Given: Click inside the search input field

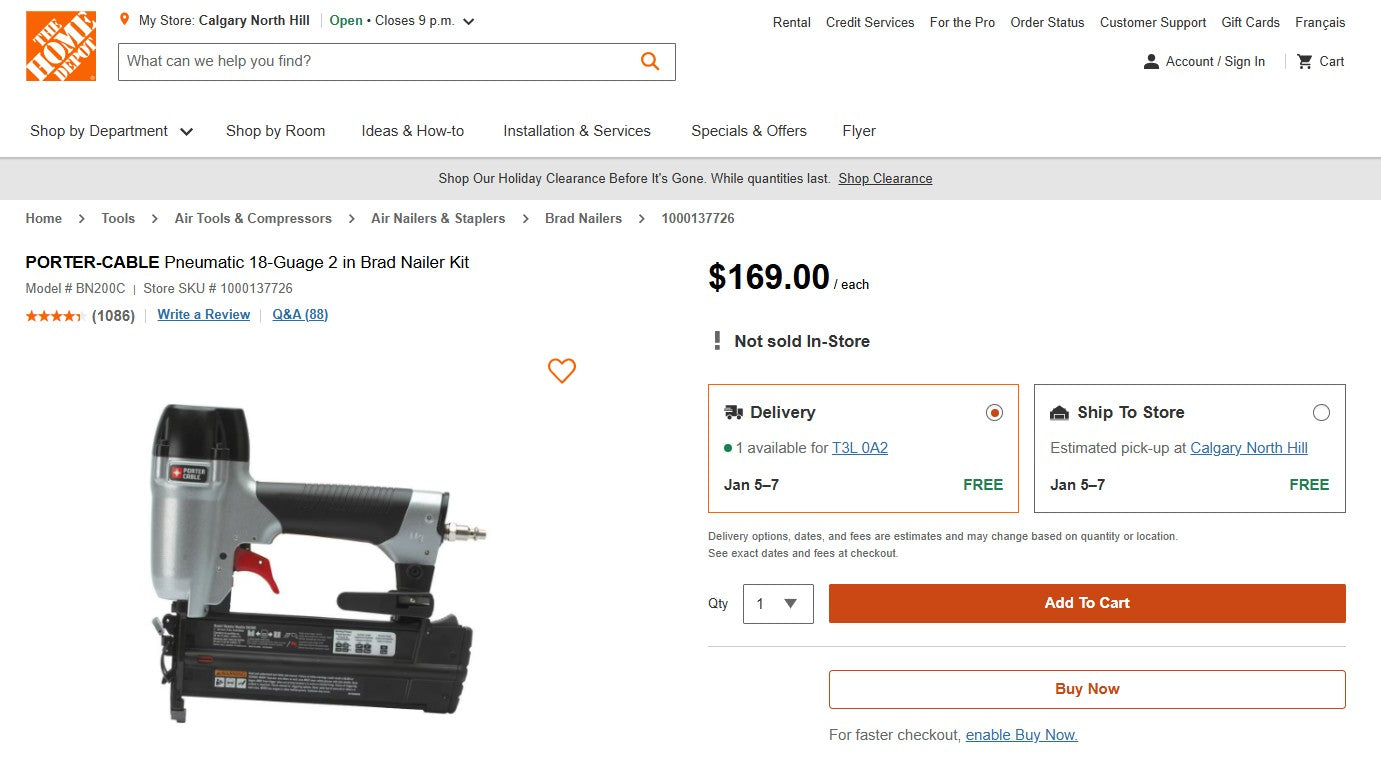Looking at the screenshot, I should point(380,61).
